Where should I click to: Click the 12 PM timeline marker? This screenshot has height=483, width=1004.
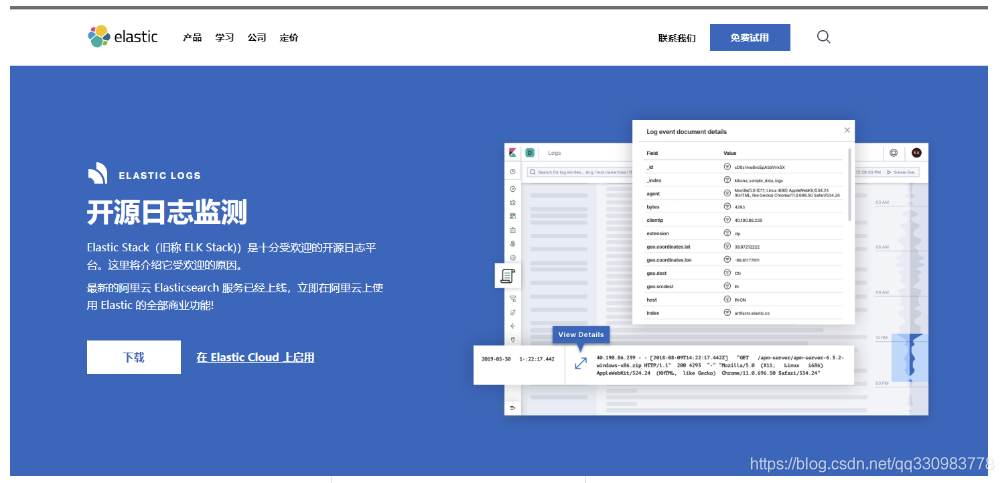coord(882,337)
